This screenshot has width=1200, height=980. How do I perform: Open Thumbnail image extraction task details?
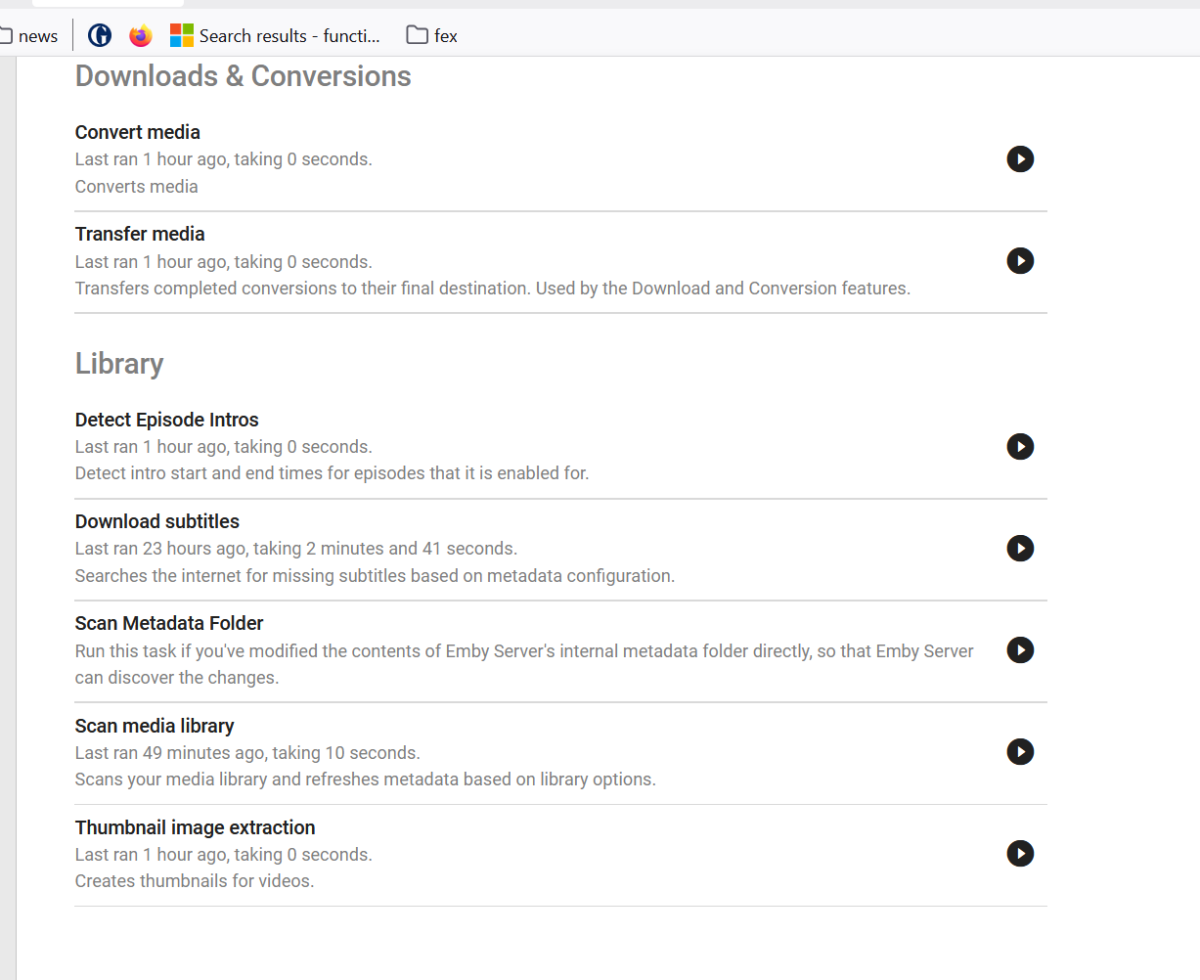(194, 828)
